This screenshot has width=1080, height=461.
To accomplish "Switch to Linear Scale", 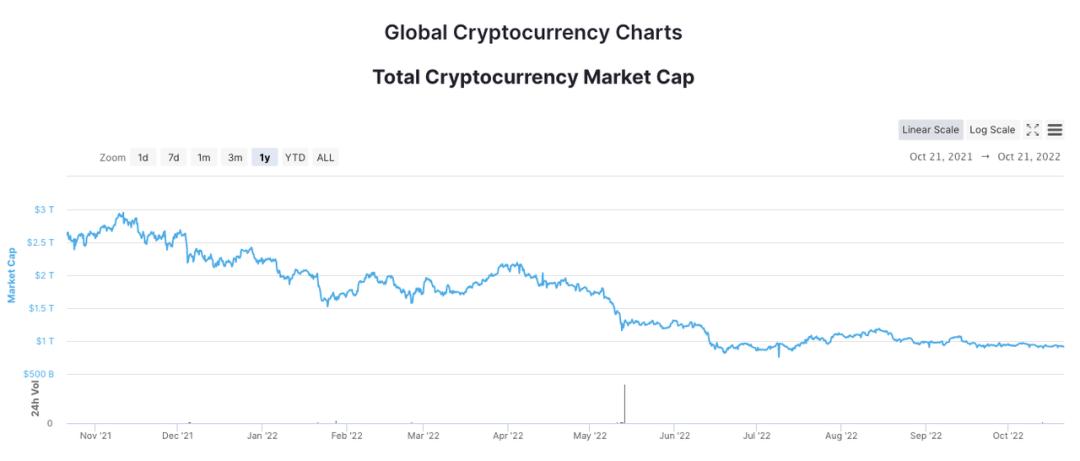I will point(930,130).
